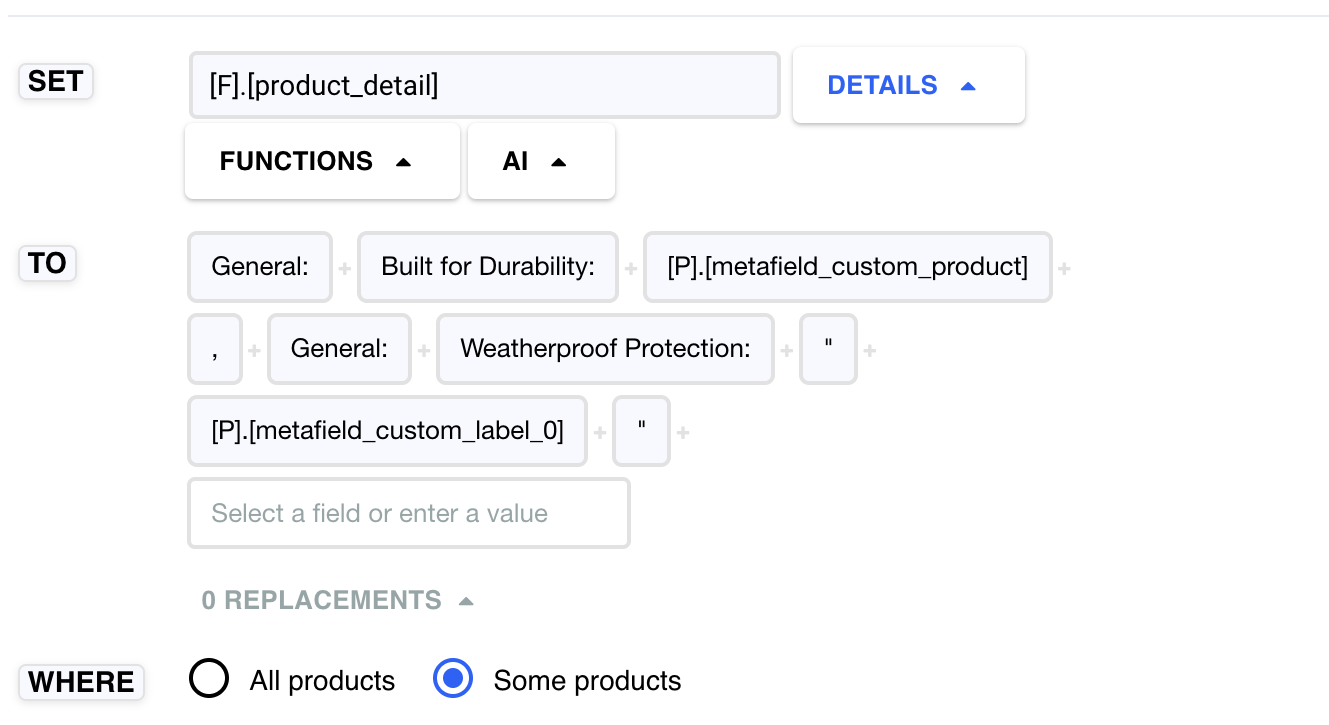Click the plus icon after the last quote chip

click(x=682, y=431)
